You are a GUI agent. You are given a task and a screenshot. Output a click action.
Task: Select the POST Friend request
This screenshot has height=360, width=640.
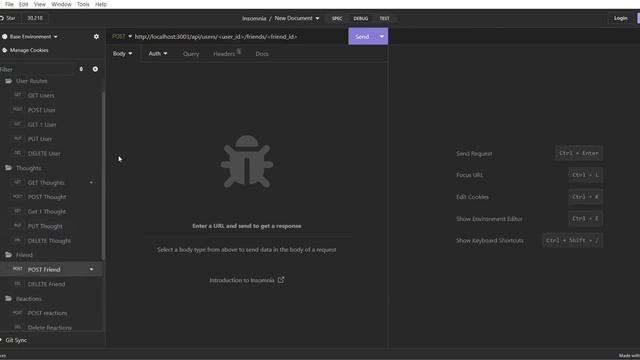44,270
